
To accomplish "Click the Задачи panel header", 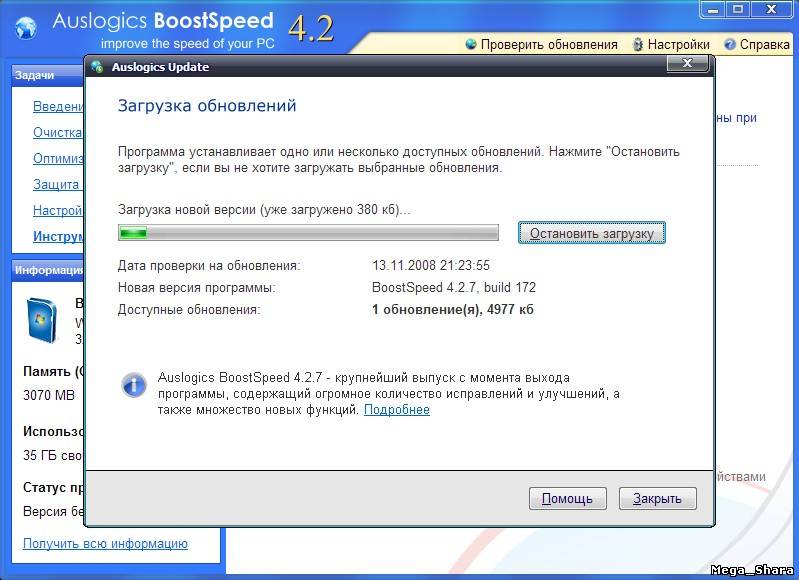I will (48, 75).
